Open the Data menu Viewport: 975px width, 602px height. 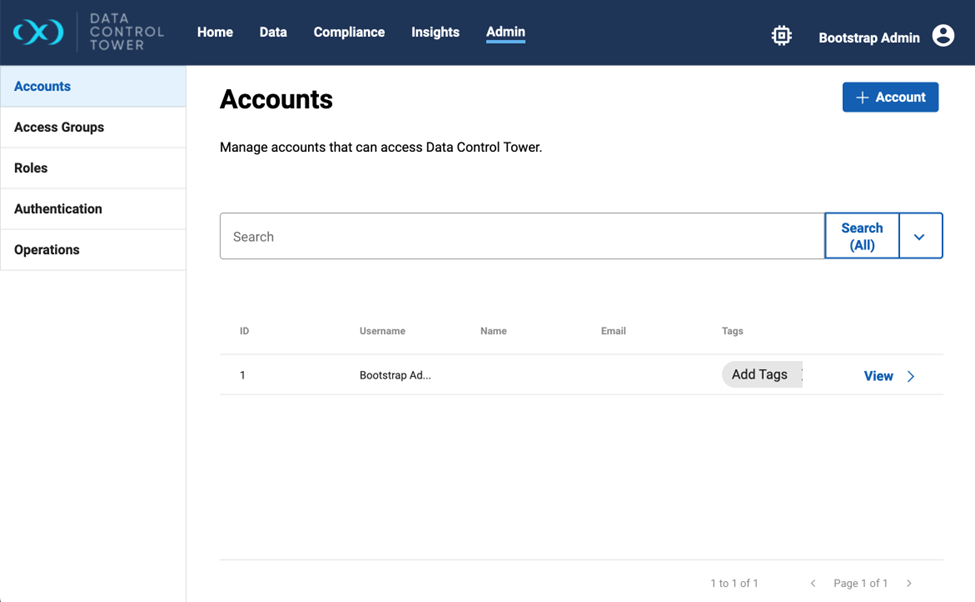point(273,32)
